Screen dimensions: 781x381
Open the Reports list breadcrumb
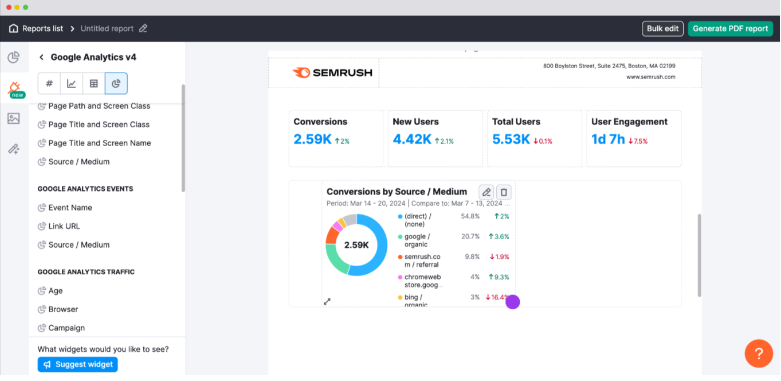pyautogui.click(x=43, y=28)
